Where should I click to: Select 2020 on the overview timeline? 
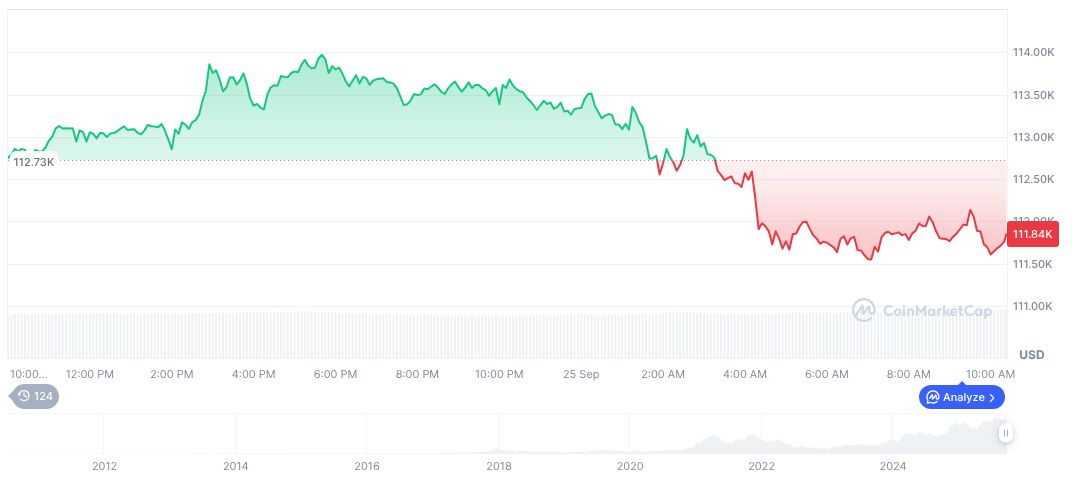tap(630, 466)
